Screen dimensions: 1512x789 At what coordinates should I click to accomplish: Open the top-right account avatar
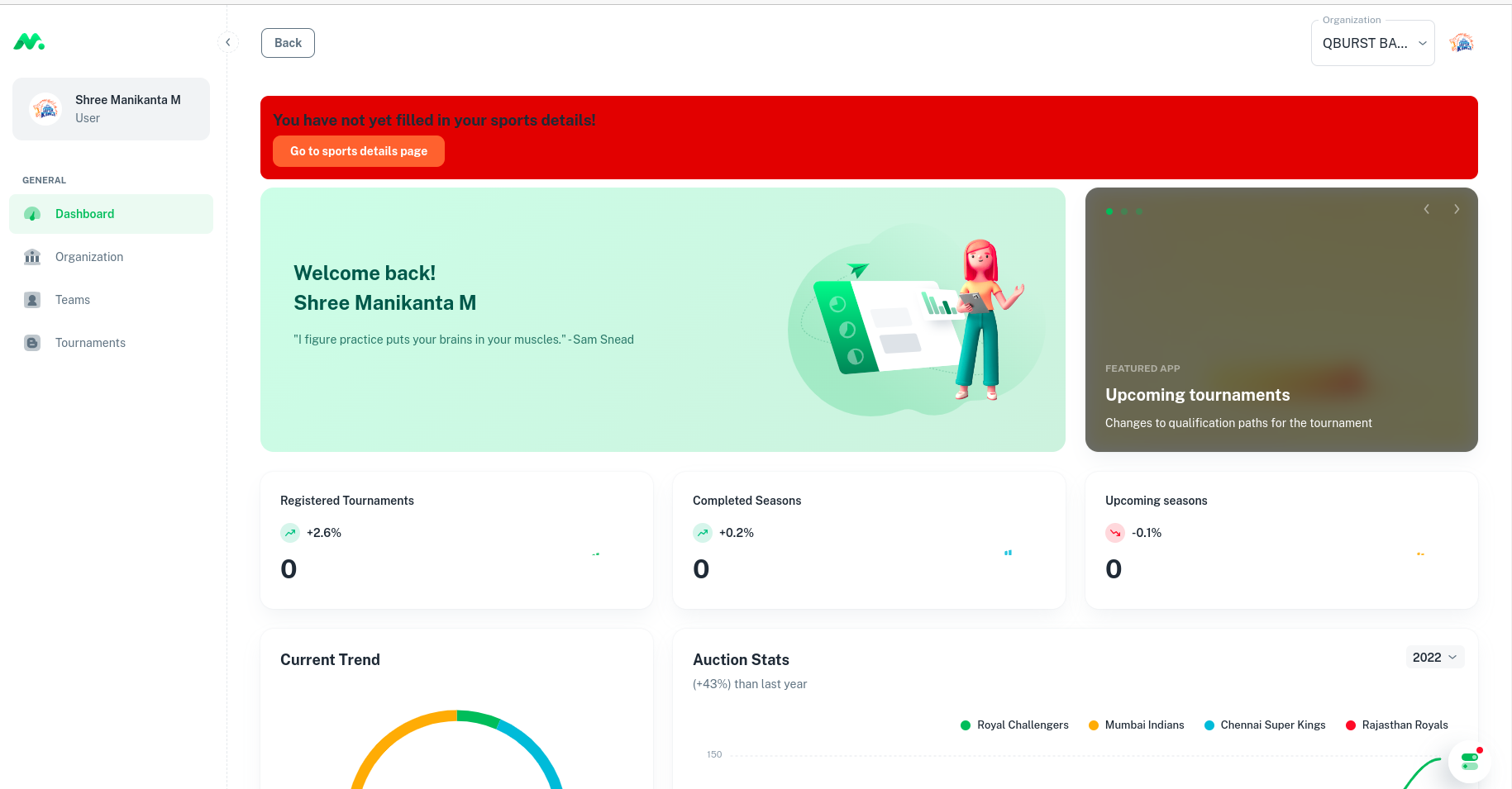coord(1462,43)
